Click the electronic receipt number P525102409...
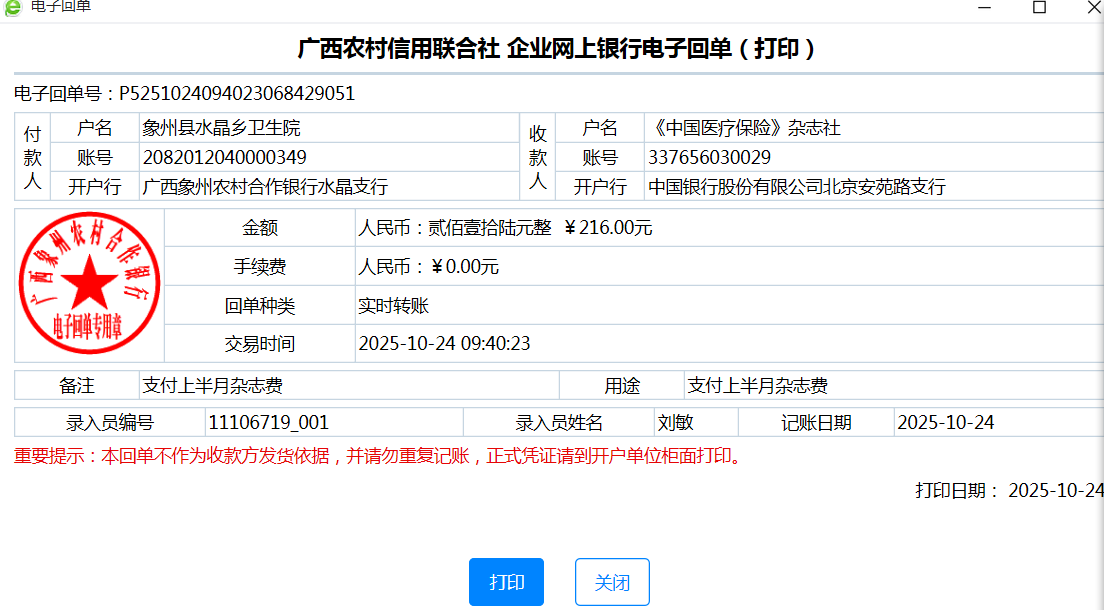Screen dimensions: 1104x610 [x=237, y=94]
